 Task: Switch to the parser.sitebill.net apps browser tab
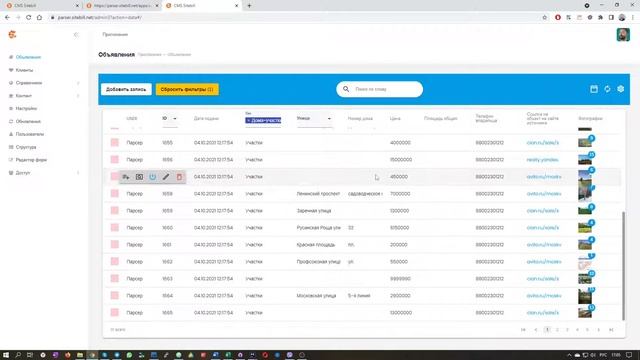[x=122, y=6]
